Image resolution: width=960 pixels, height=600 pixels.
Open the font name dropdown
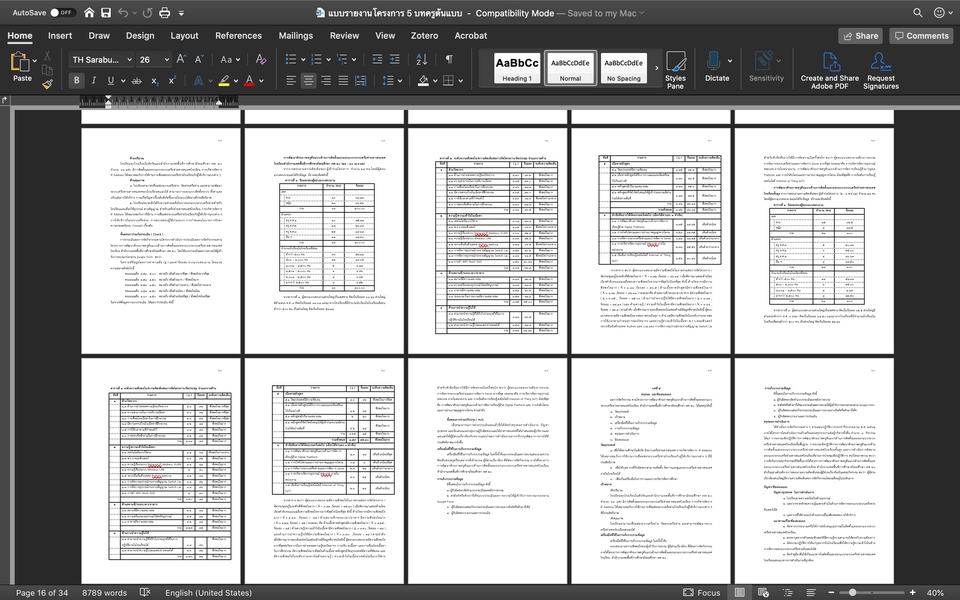coord(129,59)
